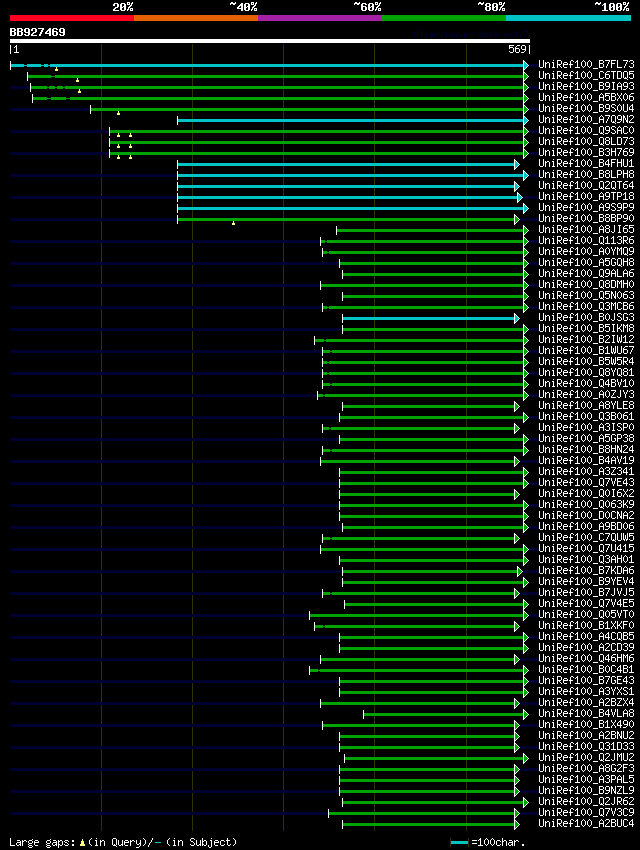Click the white query sequence bar
This screenshot has height=850, width=640.
pos(269,41)
